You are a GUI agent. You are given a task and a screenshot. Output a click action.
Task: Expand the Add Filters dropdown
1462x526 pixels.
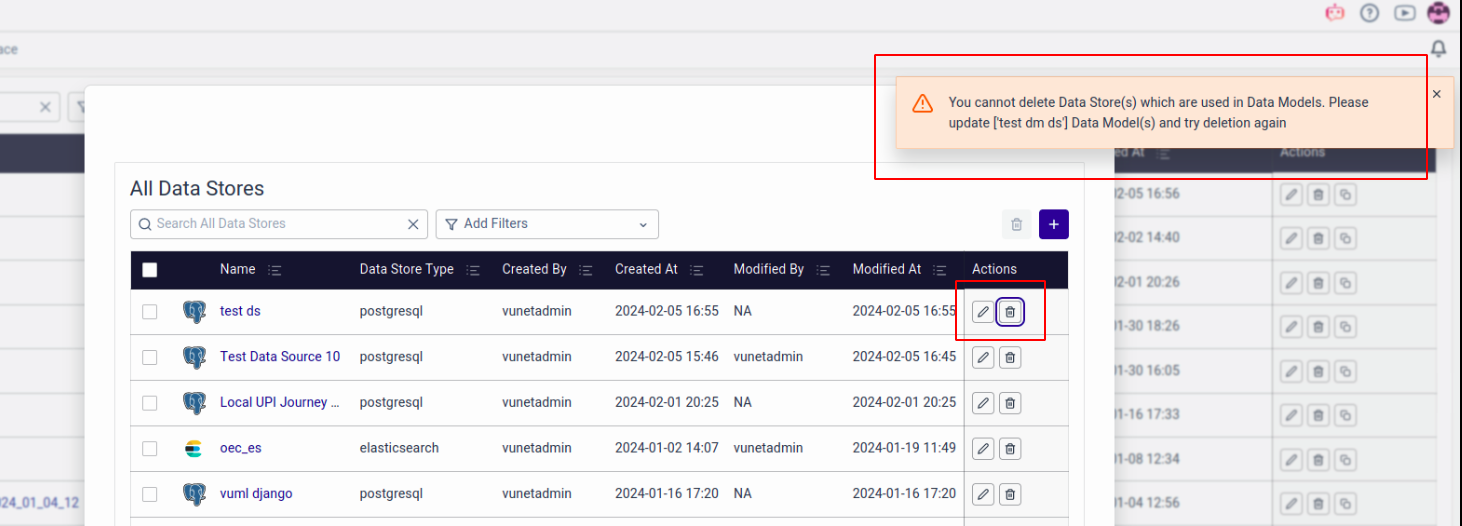tap(546, 224)
